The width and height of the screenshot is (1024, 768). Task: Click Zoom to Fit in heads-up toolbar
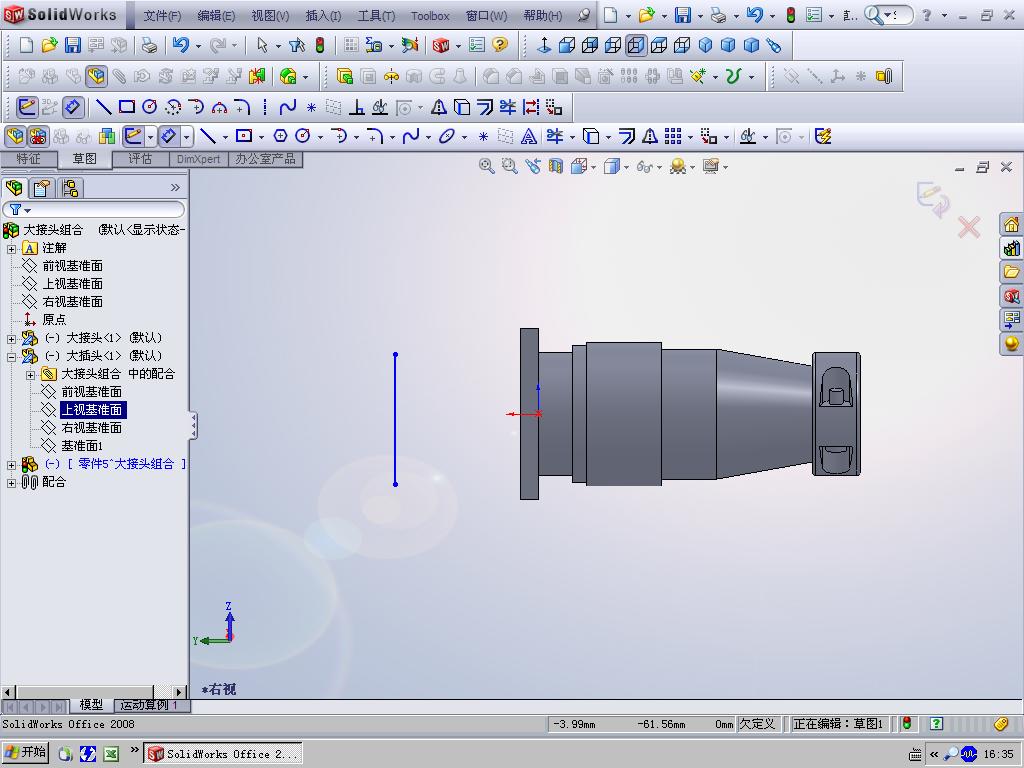click(487, 167)
